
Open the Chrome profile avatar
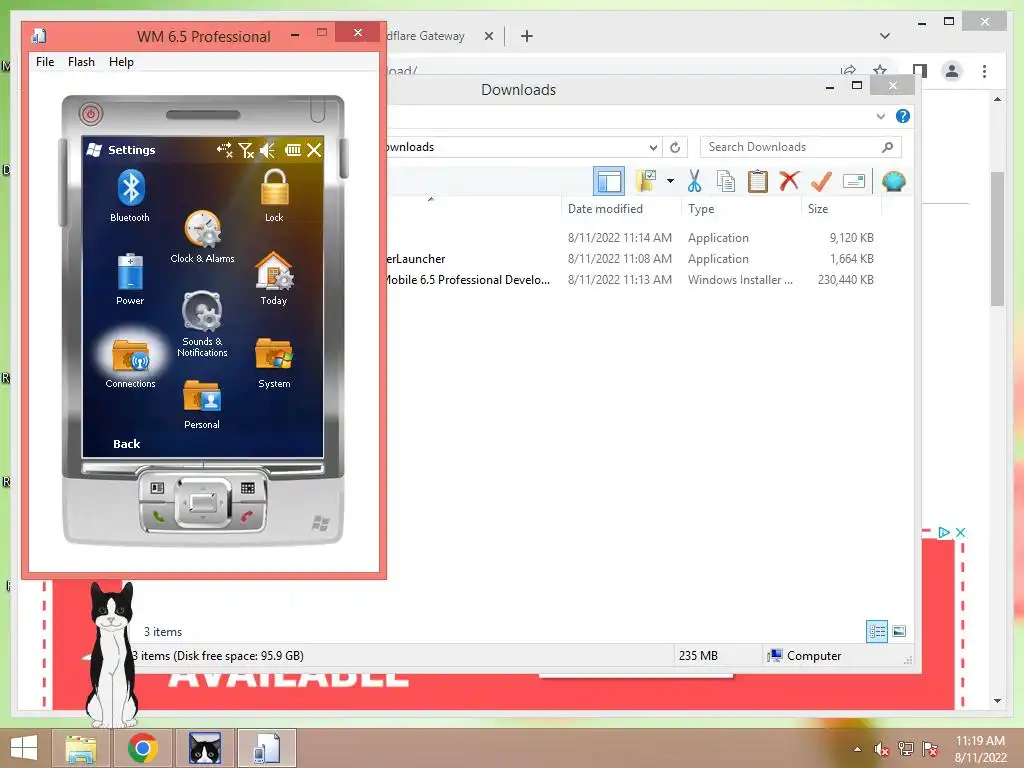(x=952, y=71)
